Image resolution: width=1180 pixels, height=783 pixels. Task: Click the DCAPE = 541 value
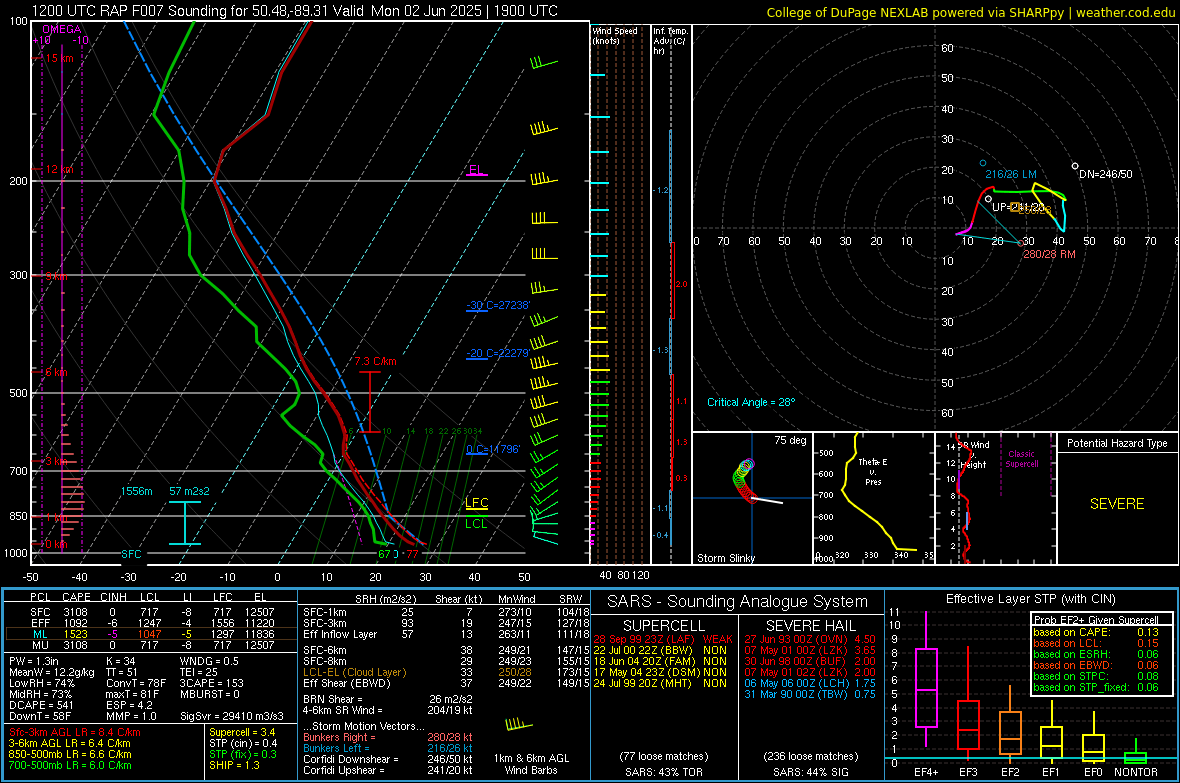click(41, 705)
